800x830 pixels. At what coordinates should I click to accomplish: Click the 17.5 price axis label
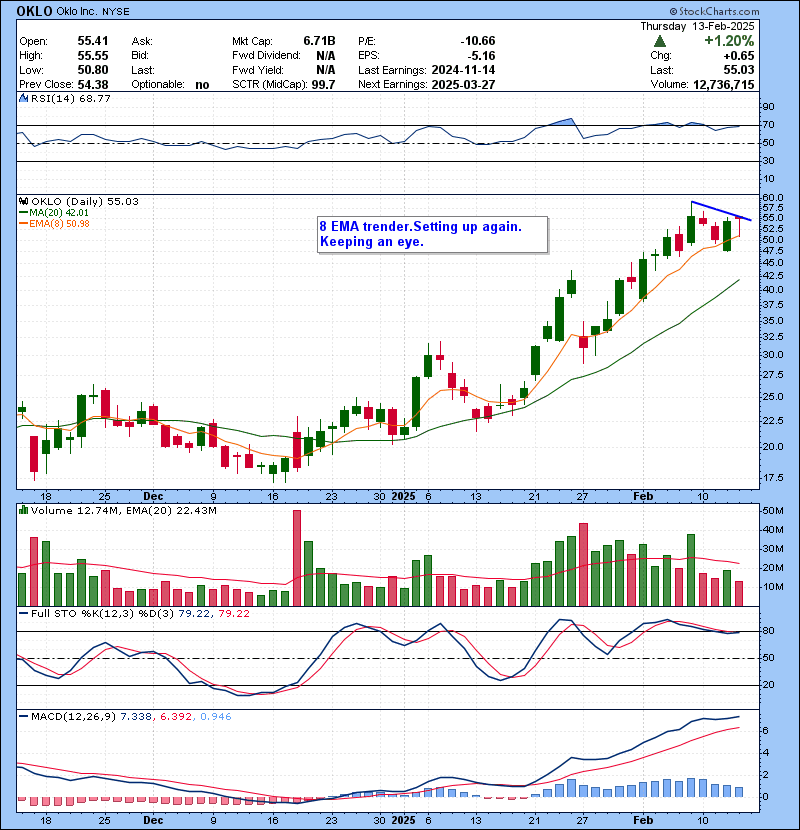pyautogui.click(x=773, y=477)
